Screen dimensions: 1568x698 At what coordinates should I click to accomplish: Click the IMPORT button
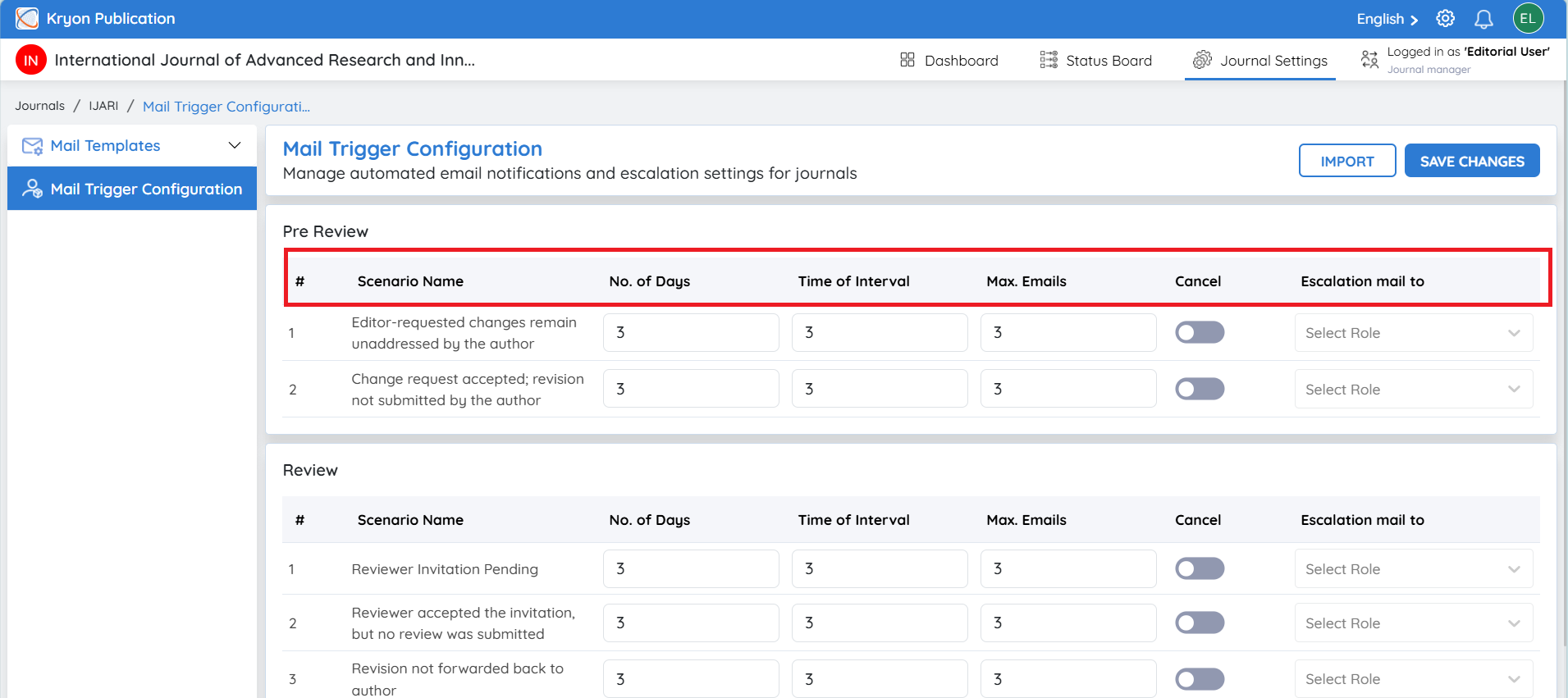pos(1347,161)
